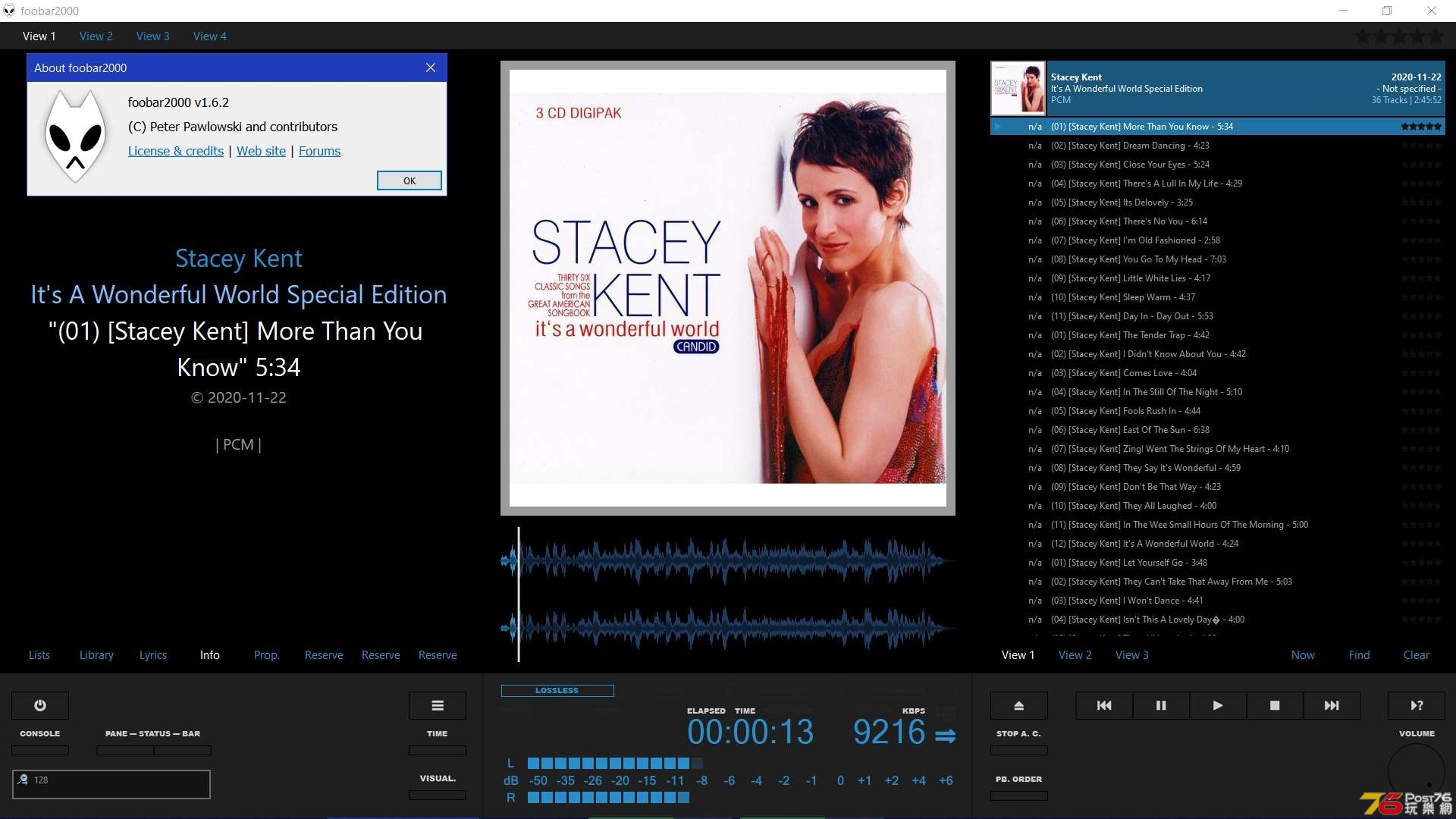Skip to next track

(1332, 705)
